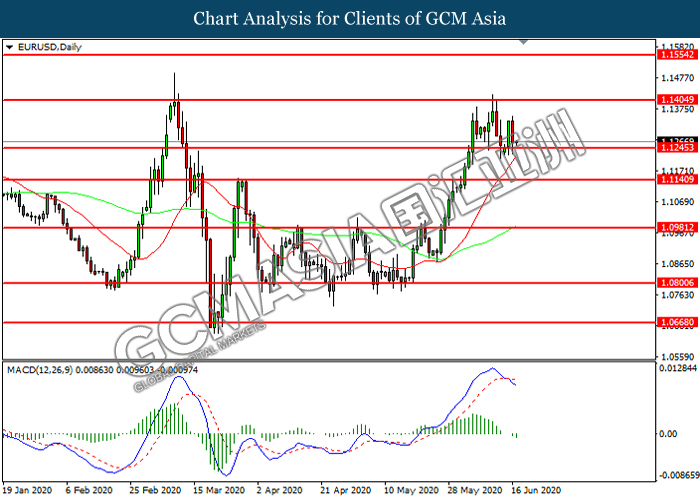Select the 1.06680 support price label

677,322
